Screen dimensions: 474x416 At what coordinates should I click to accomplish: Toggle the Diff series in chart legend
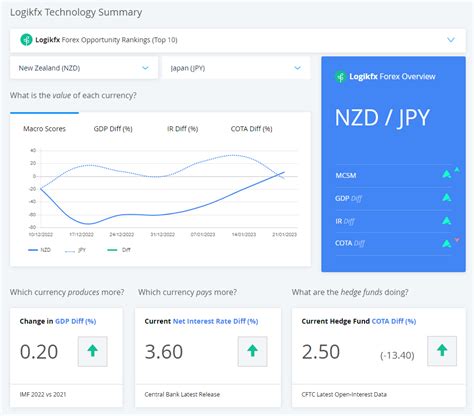point(119,250)
